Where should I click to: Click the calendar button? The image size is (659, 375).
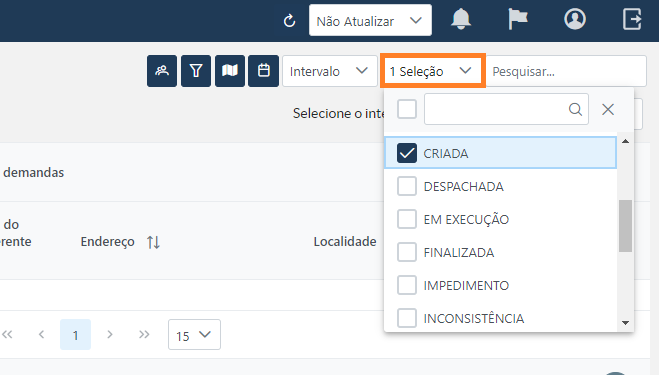pyautogui.click(x=264, y=71)
